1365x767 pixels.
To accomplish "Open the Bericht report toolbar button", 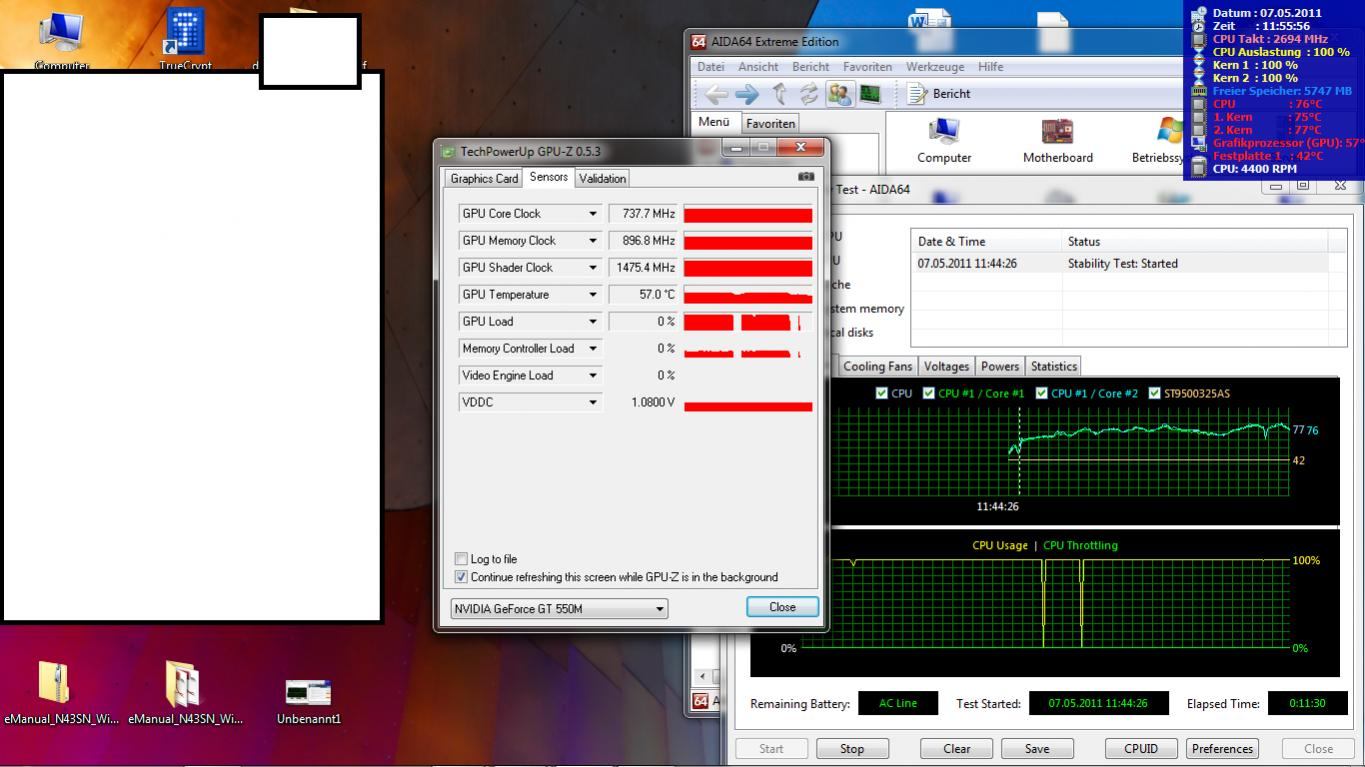I will tap(940, 94).
